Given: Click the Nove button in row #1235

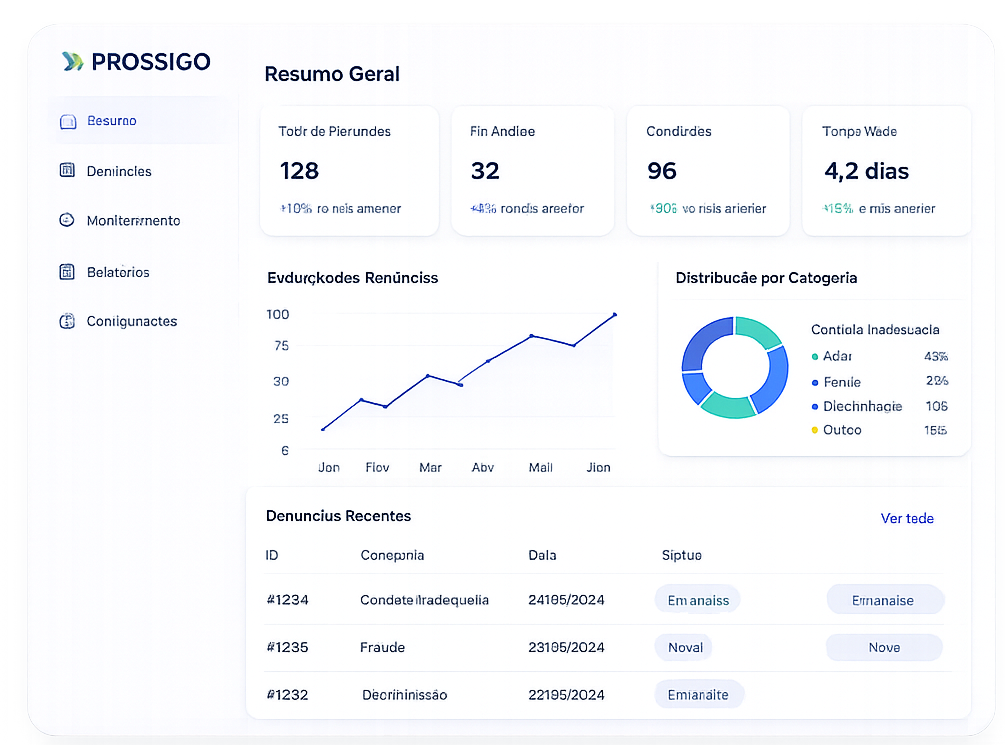Looking at the screenshot, I should (x=885, y=648).
